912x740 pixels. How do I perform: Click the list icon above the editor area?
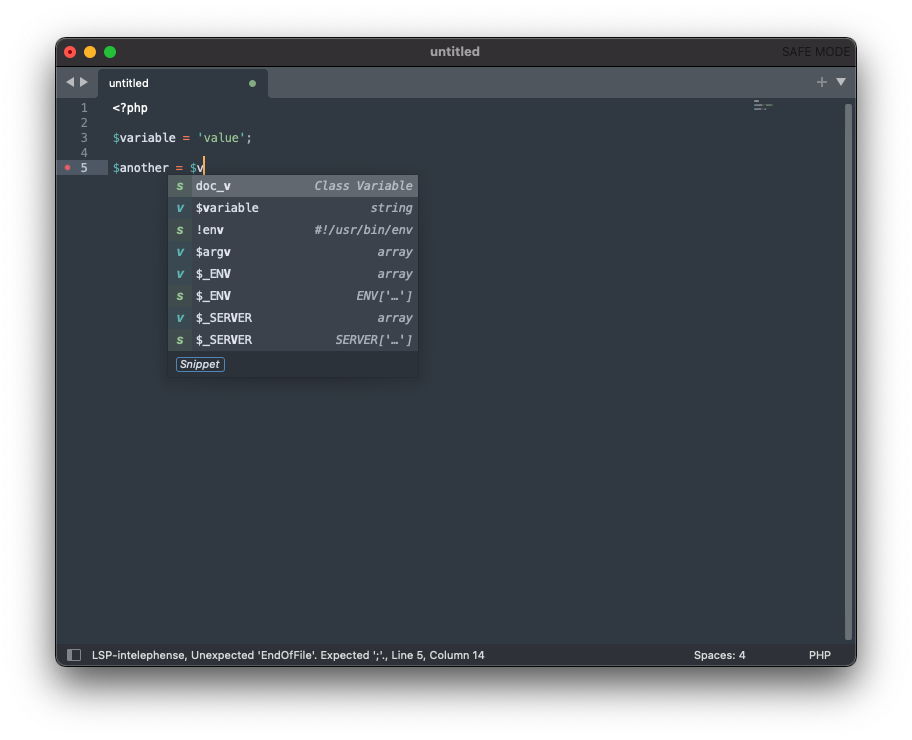tap(763, 104)
